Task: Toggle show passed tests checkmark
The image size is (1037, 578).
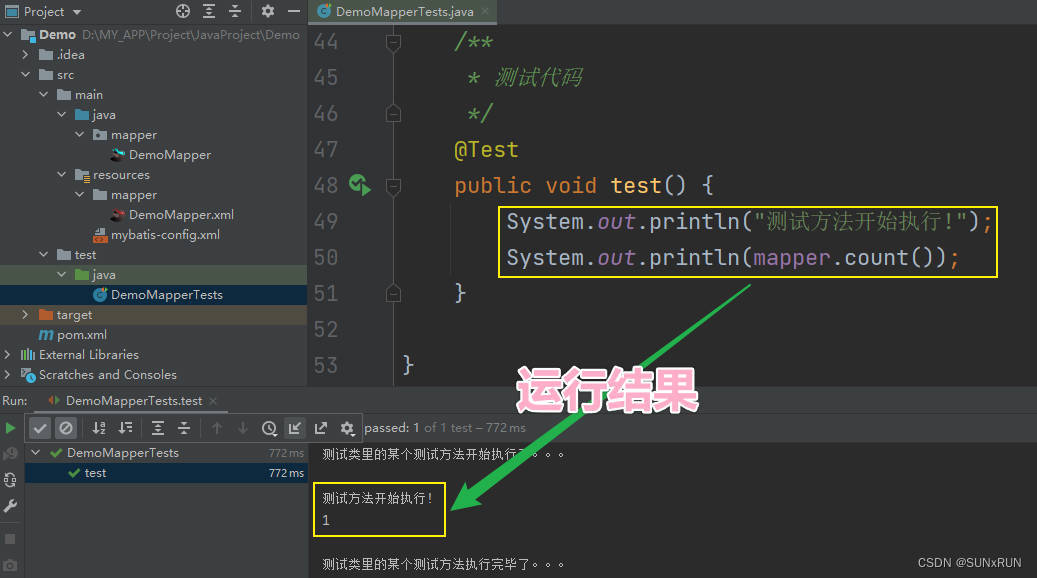Action: tap(40, 428)
